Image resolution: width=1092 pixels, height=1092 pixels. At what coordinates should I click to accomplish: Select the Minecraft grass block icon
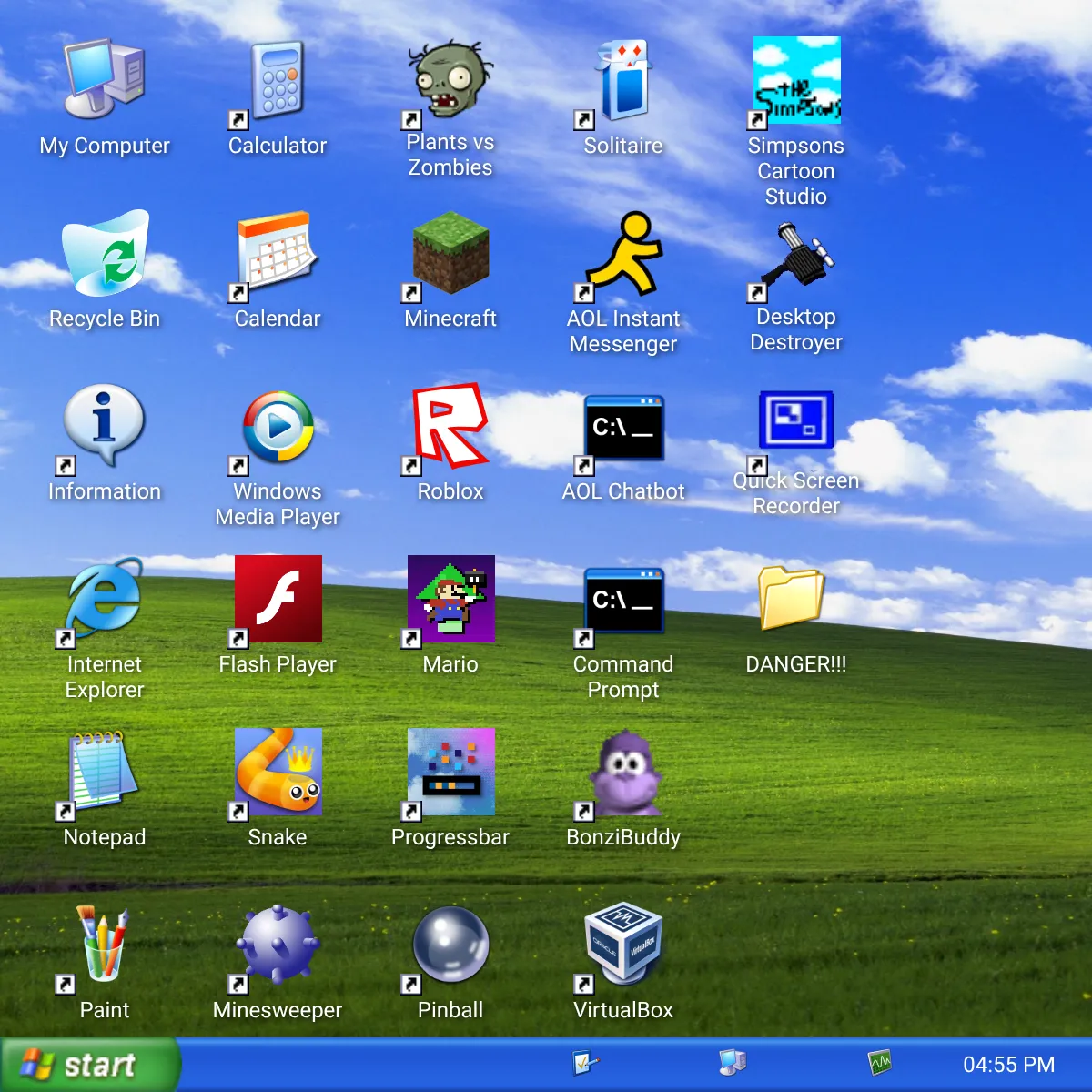(x=450, y=253)
